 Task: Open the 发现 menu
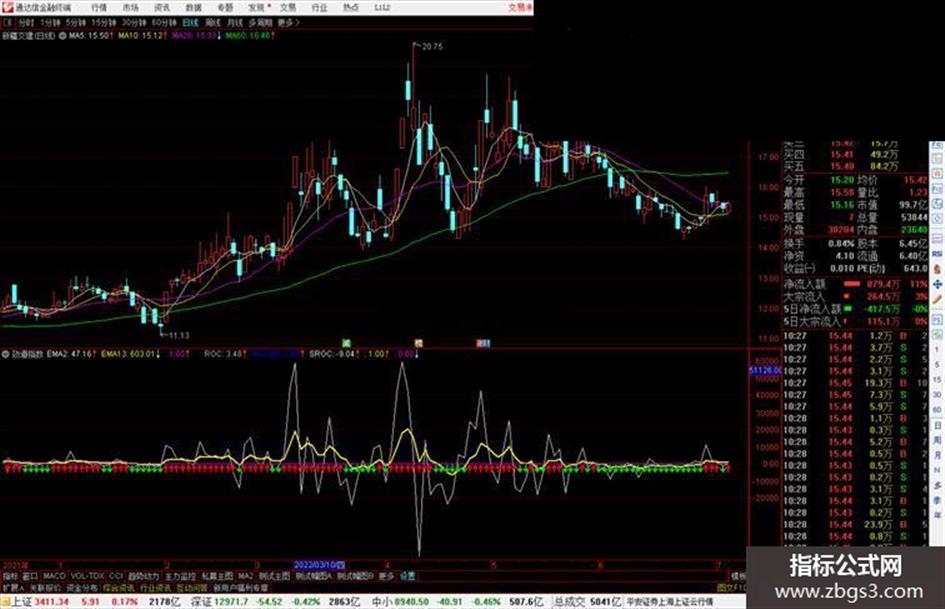pos(257,7)
